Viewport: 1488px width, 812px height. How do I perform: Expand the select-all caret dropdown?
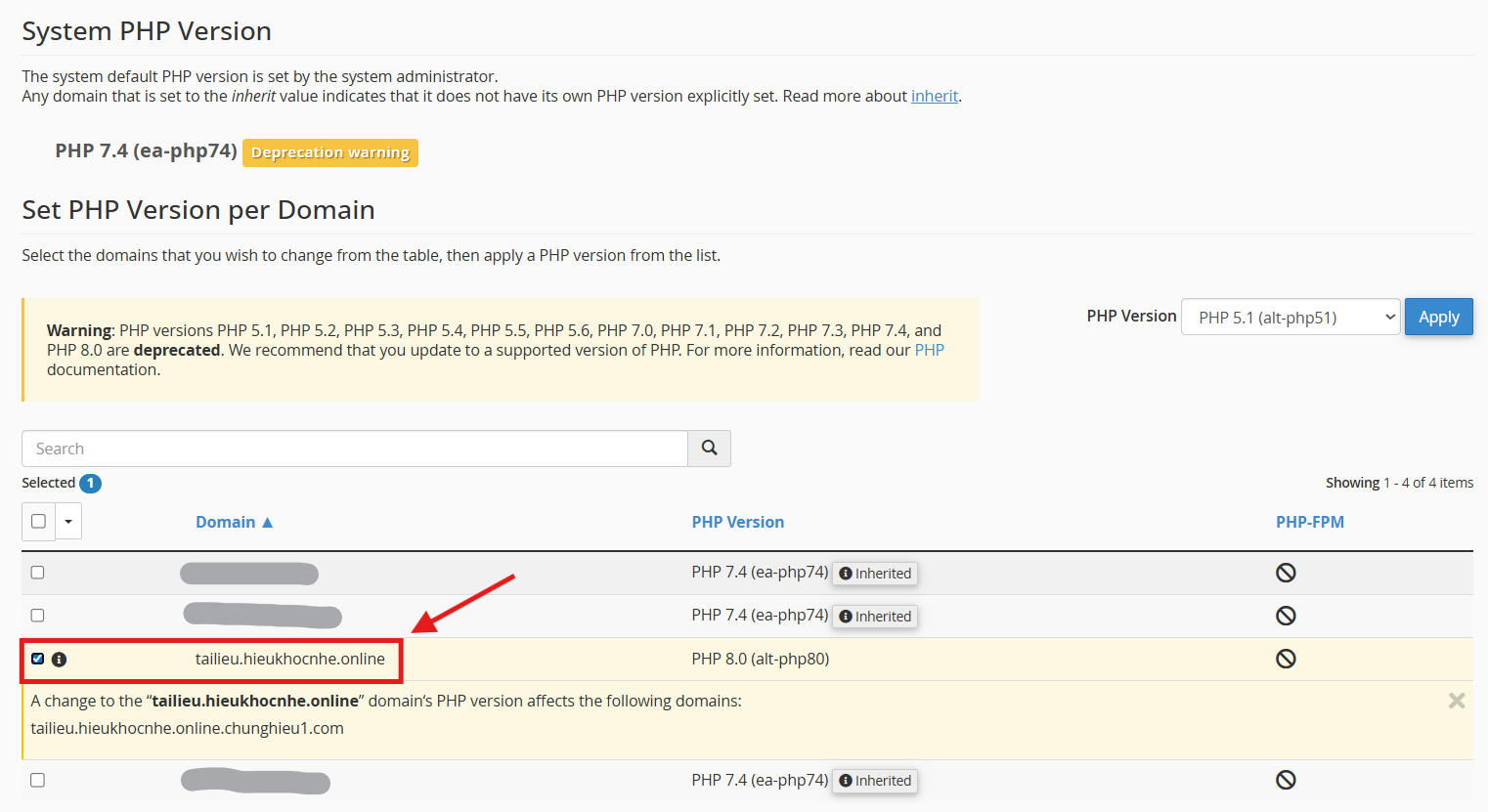coord(68,522)
